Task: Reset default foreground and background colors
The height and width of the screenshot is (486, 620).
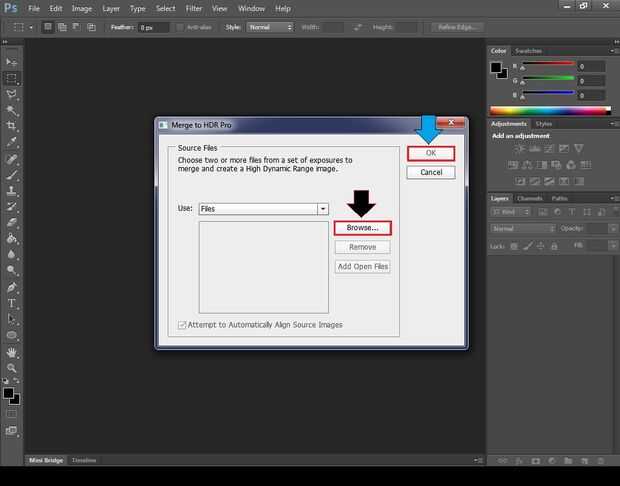Action: (x=6, y=381)
